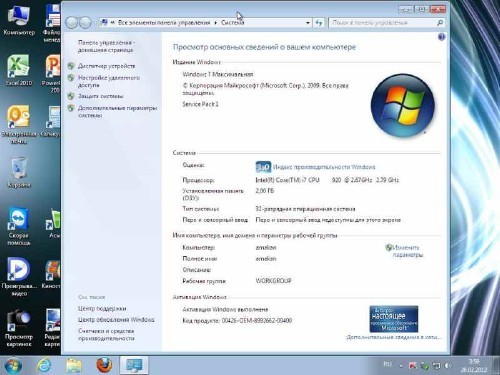Viewport: 500px width, 375px height.
Task: Open the Просмотр картинок camera shortcut
Action: 19,327
